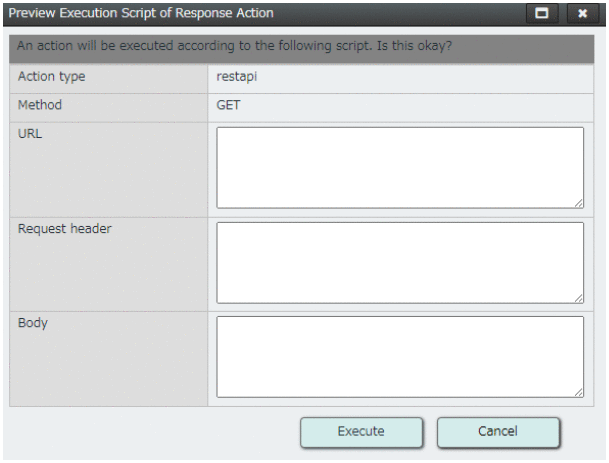
Task: Click the URL row label
Action: coord(31,134)
